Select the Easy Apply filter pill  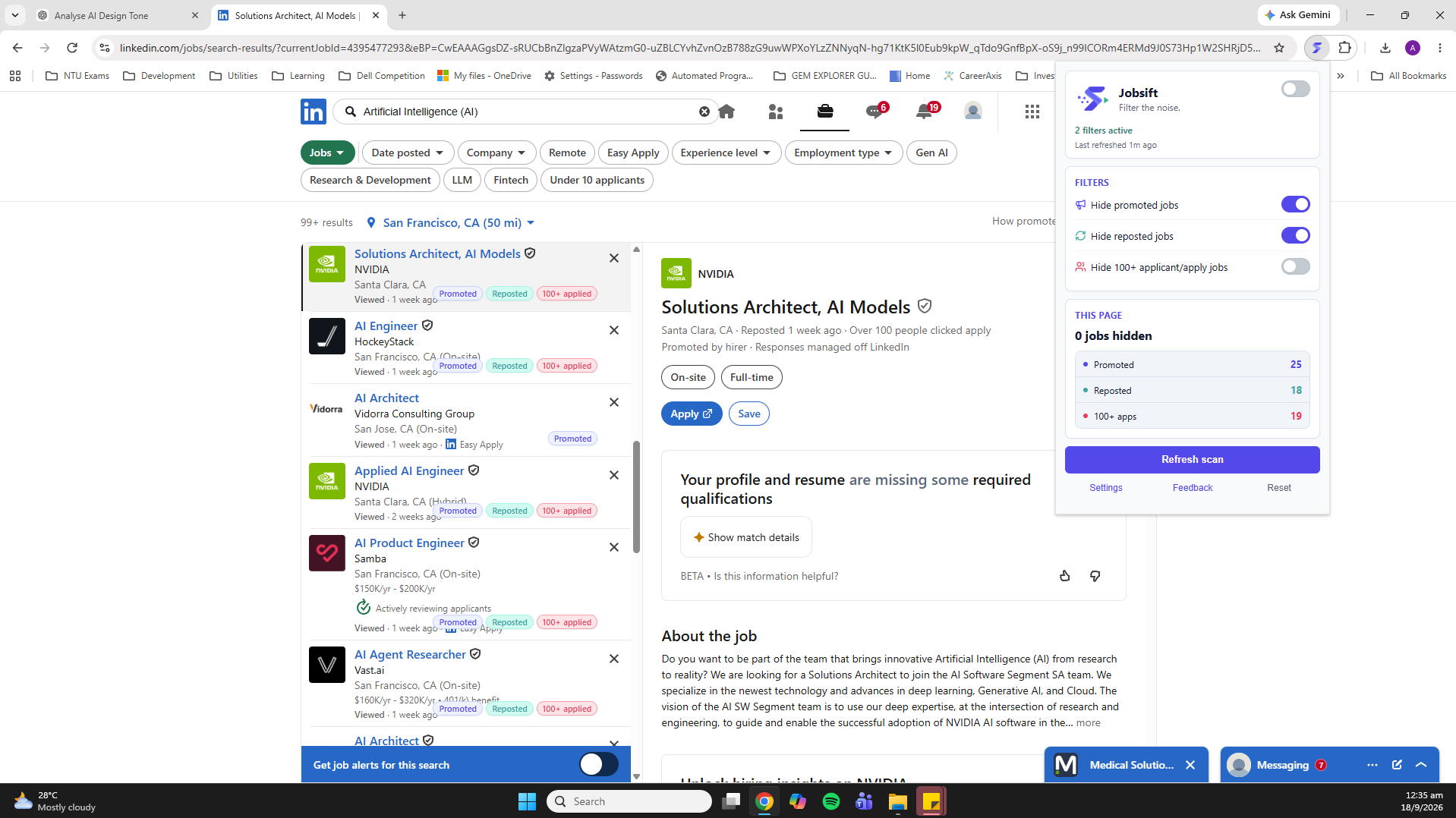[x=633, y=153]
